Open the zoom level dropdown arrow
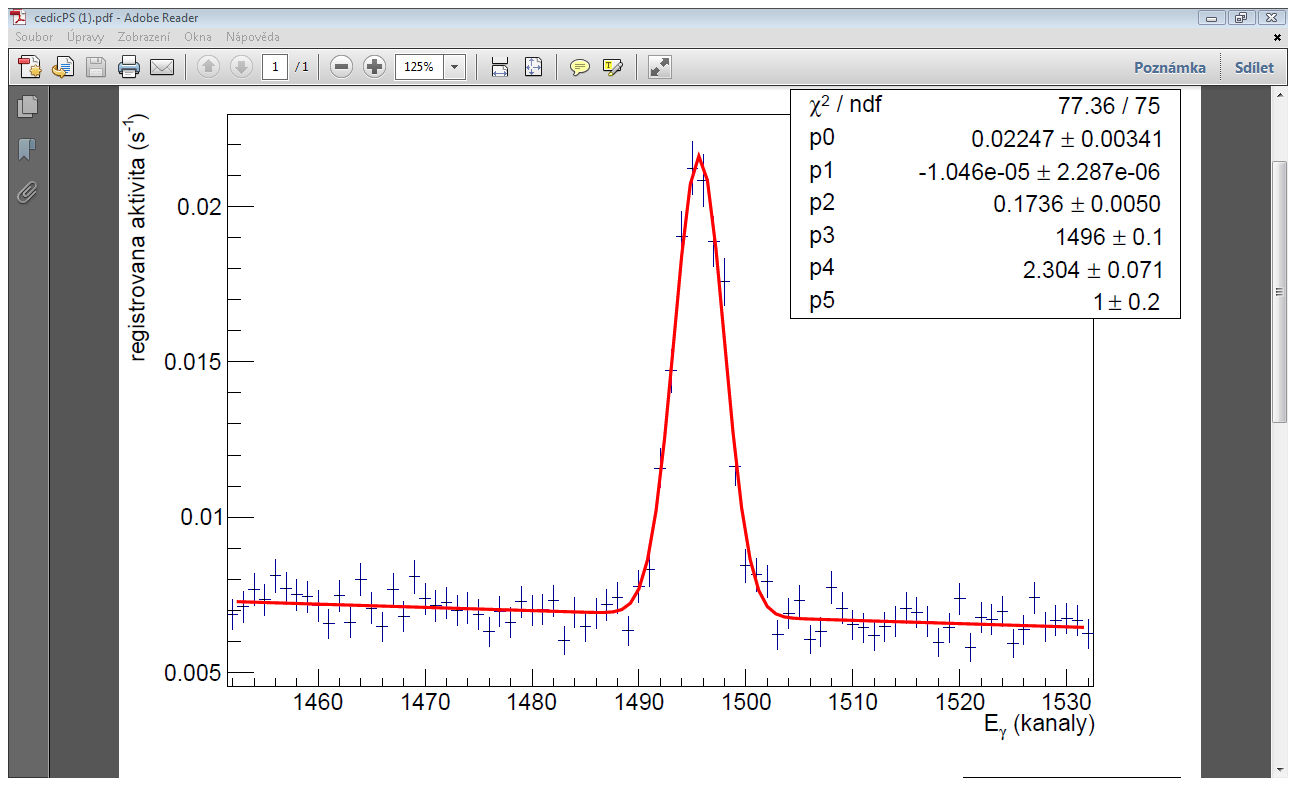This screenshot has width=1296, height=786. point(455,67)
